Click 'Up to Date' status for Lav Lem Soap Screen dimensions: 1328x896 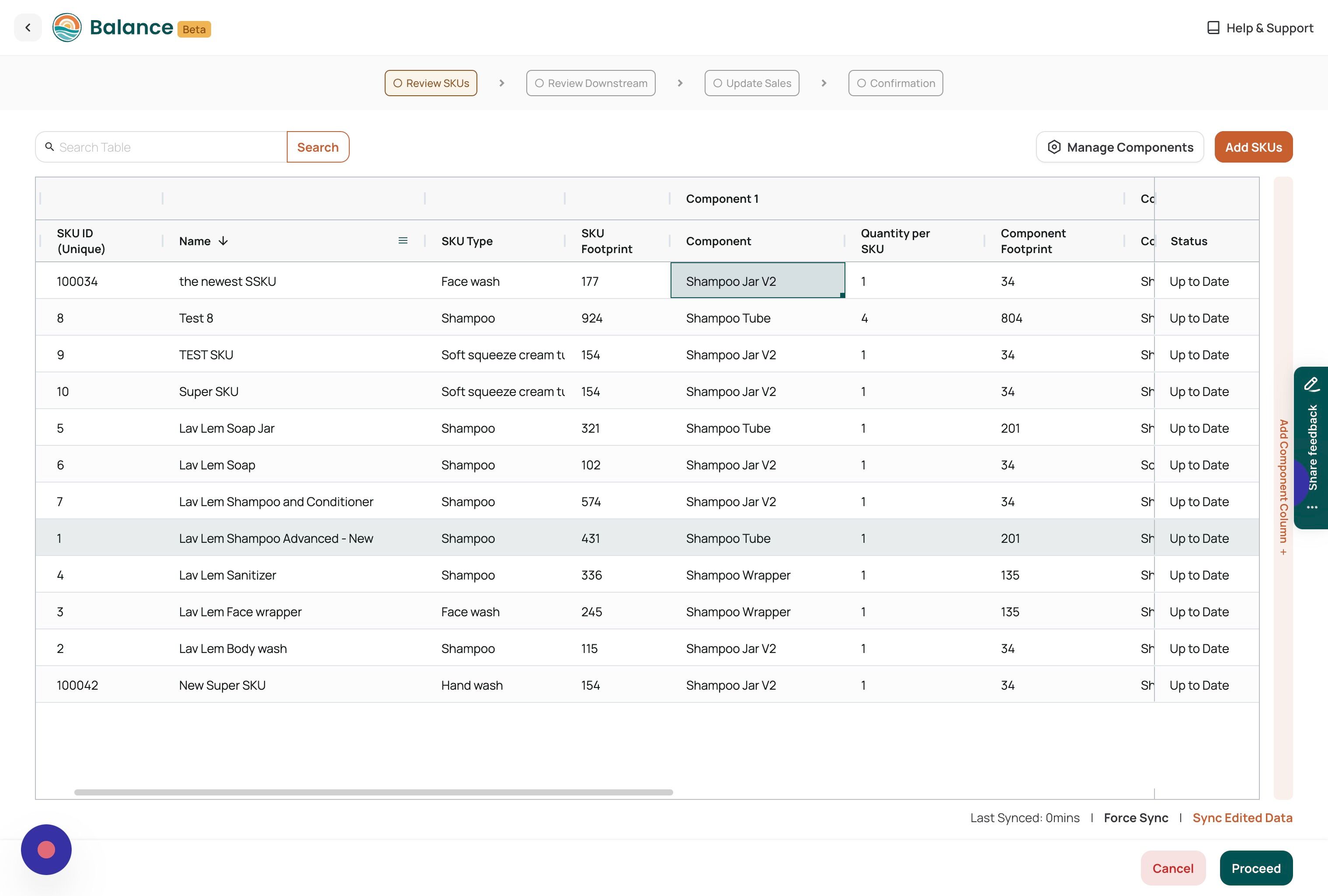(x=1206, y=465)
